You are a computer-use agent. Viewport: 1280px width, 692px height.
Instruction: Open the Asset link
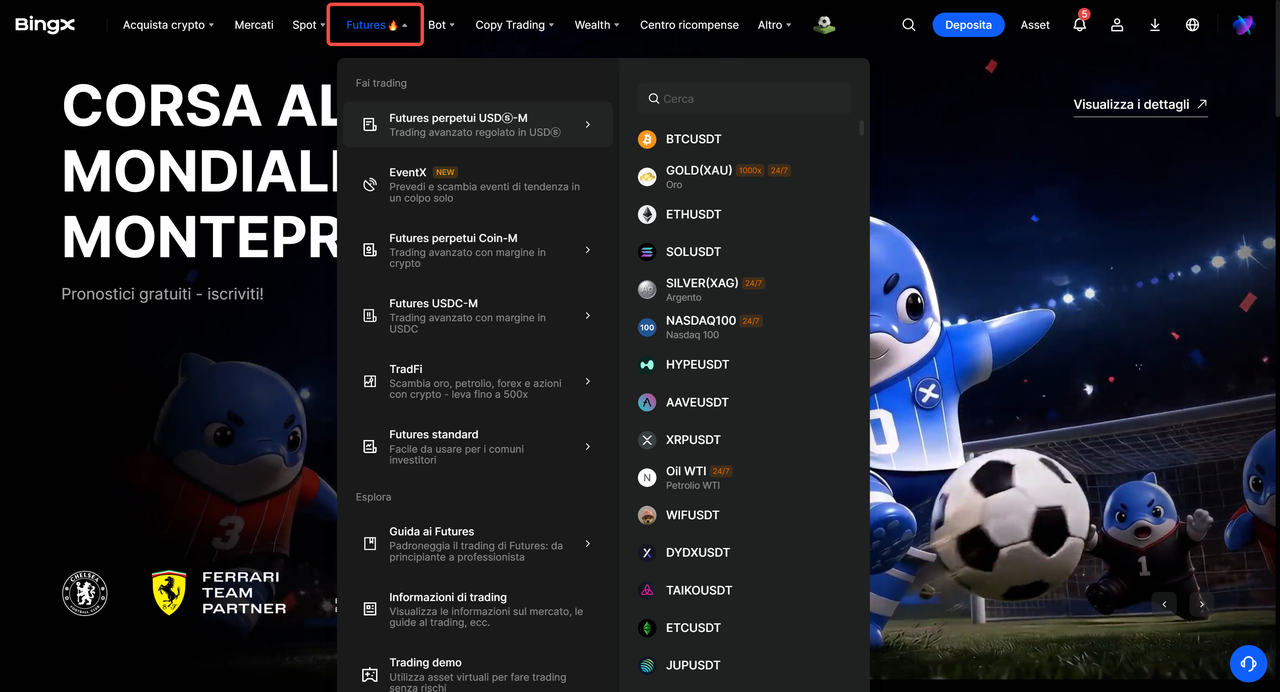1035,25
